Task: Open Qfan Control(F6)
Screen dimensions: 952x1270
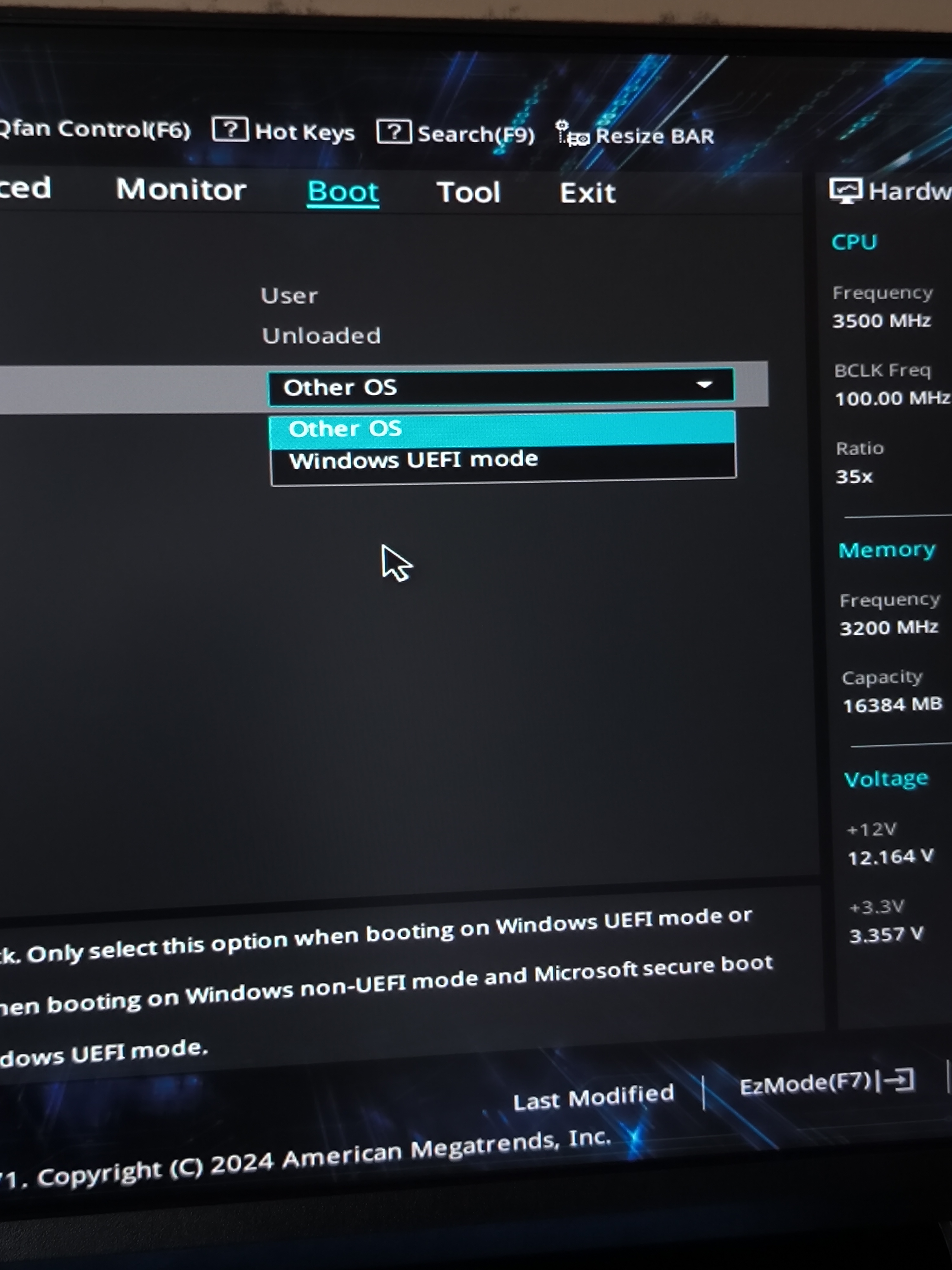Action: 95,129
